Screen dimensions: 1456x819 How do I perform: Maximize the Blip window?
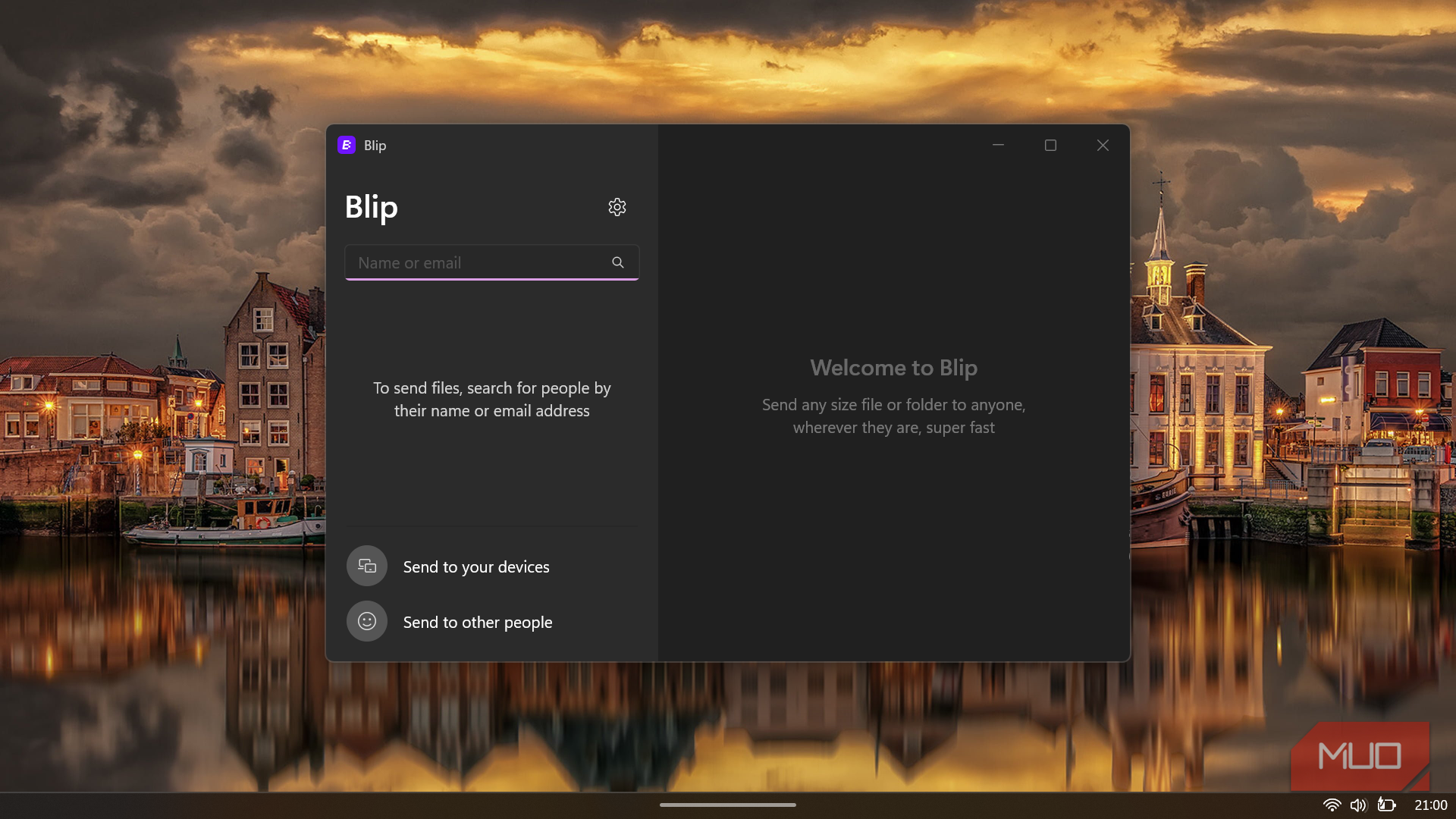pyautogui.click(x=1050, y=145)
